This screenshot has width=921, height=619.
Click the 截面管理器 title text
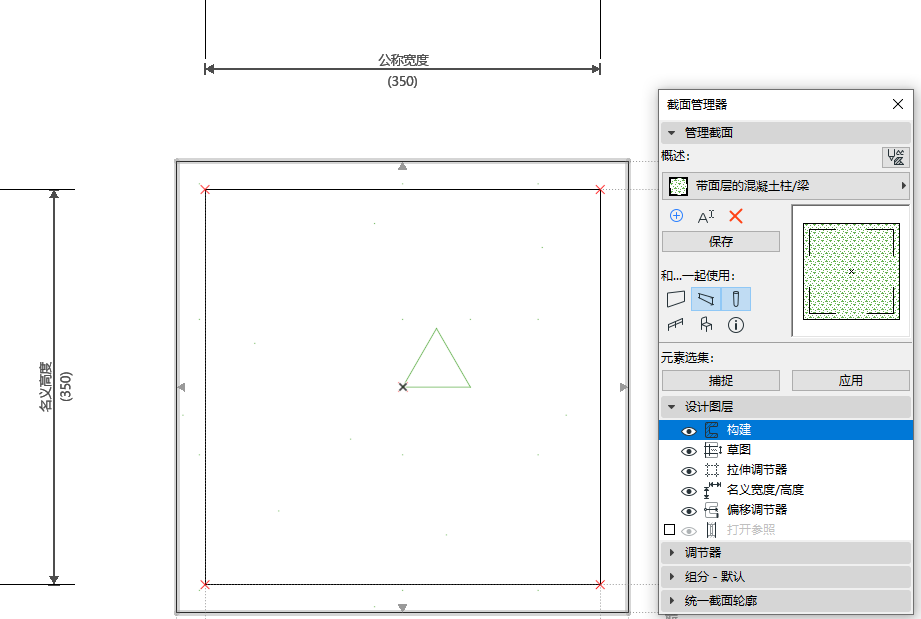click(697, 105)
